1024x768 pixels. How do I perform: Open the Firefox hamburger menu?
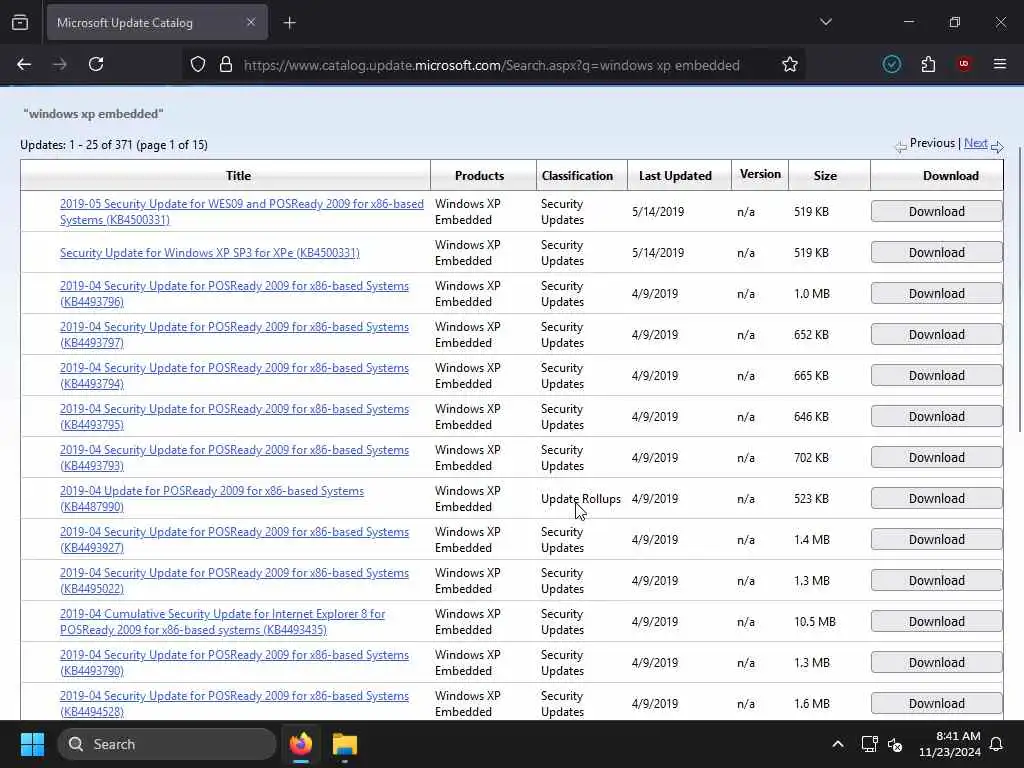tap(1000, 64)
